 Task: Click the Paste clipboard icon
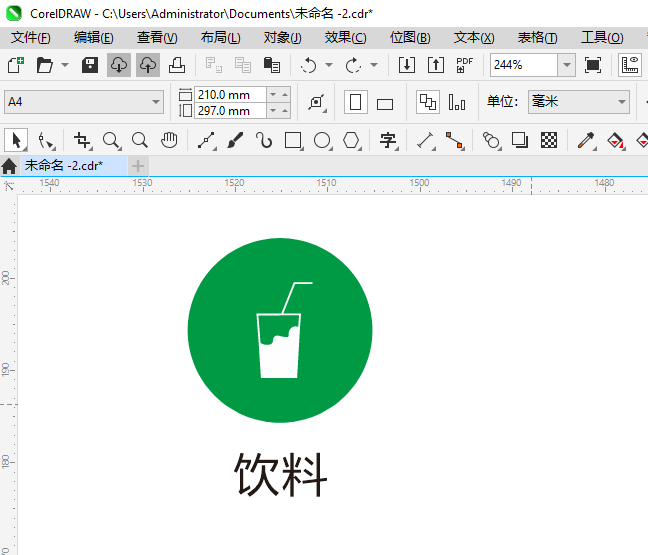coord(272,65)
